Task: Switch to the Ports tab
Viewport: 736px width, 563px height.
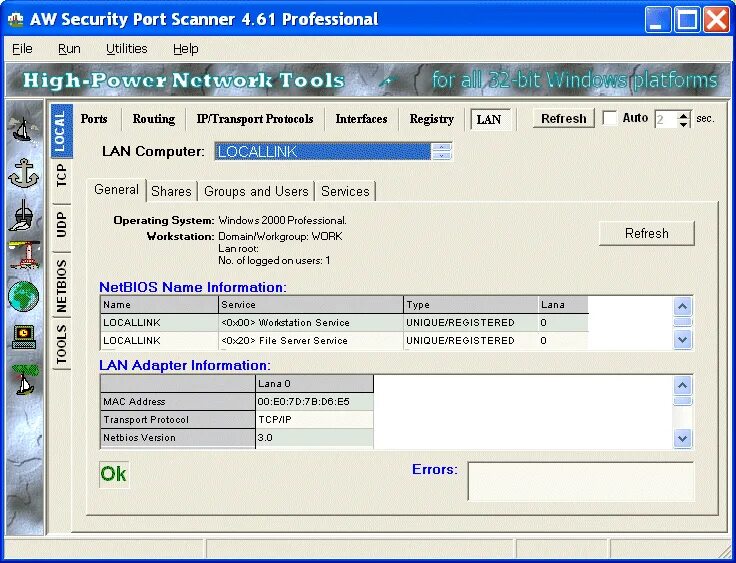Action: 94,119
